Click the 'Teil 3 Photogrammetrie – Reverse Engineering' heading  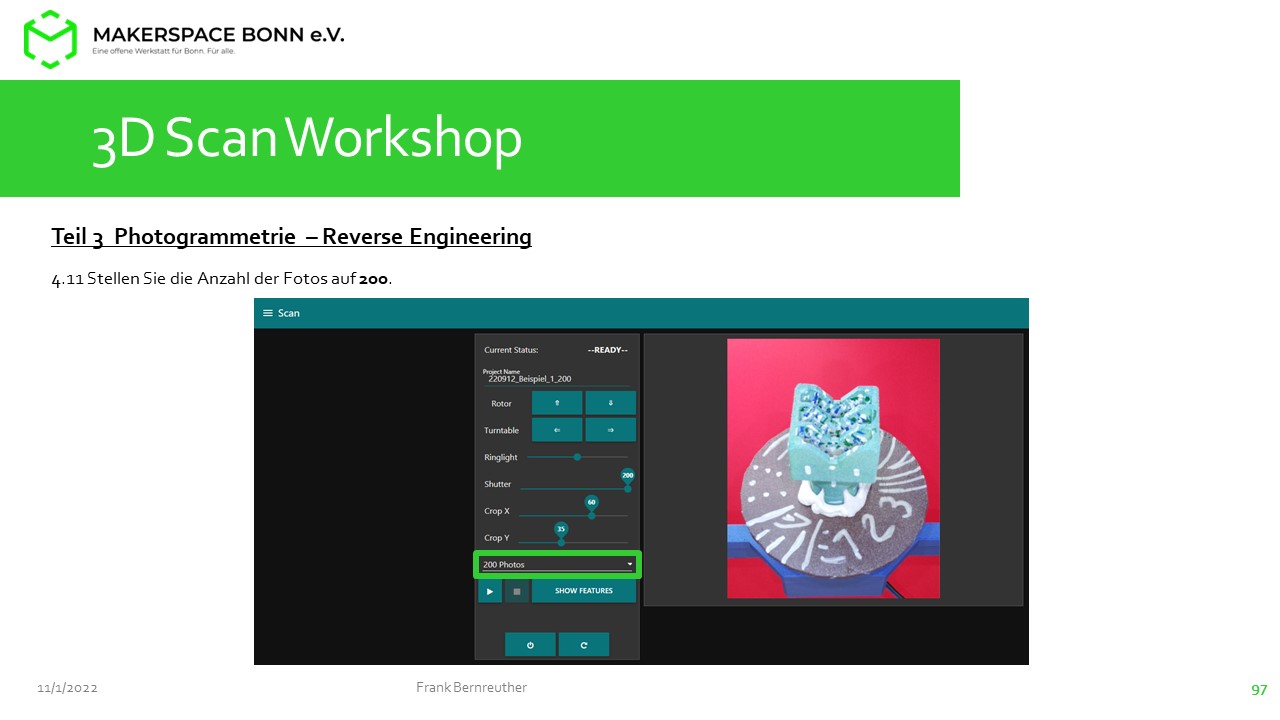point(291,237)
